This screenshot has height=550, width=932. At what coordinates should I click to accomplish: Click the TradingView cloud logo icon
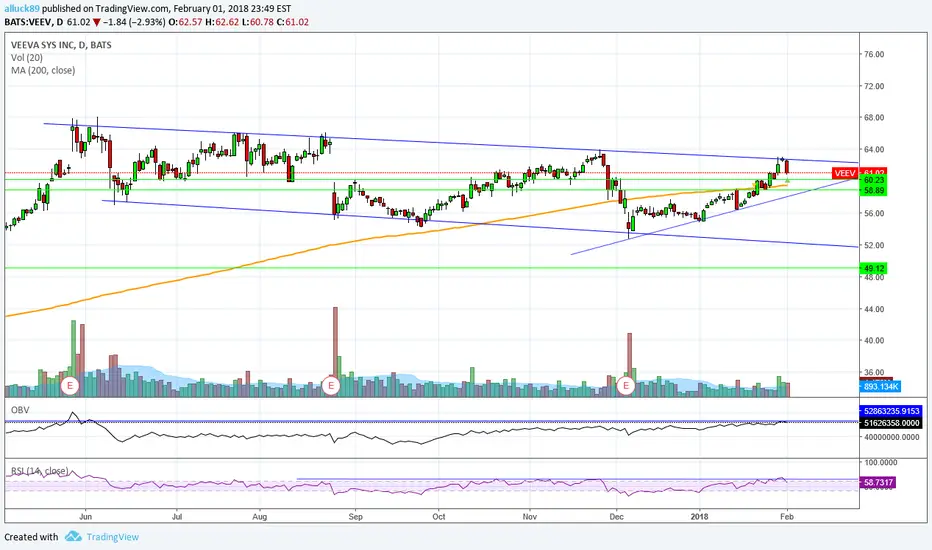73,536
